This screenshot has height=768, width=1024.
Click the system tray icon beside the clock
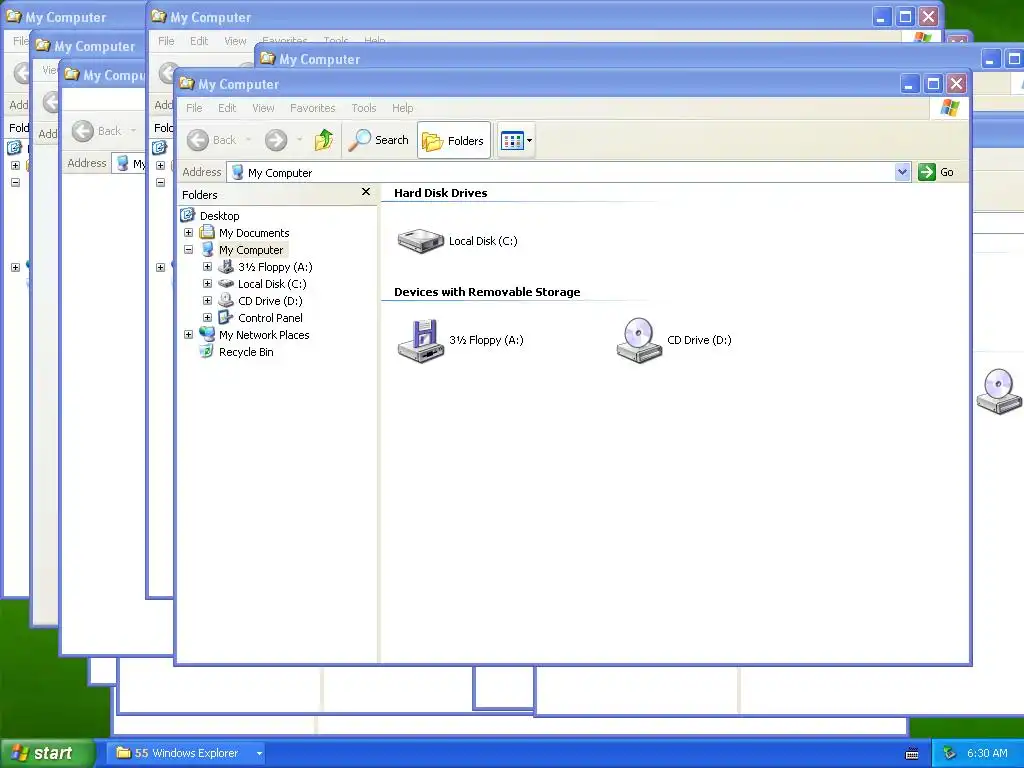tap(950, 753)
